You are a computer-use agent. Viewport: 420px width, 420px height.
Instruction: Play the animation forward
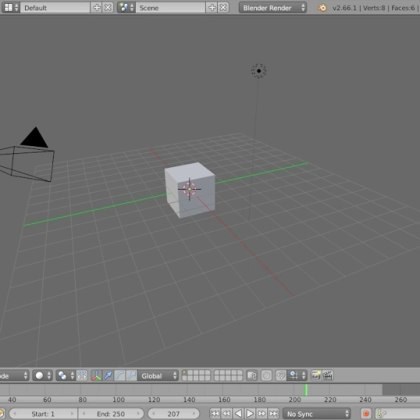coord(250,414)
